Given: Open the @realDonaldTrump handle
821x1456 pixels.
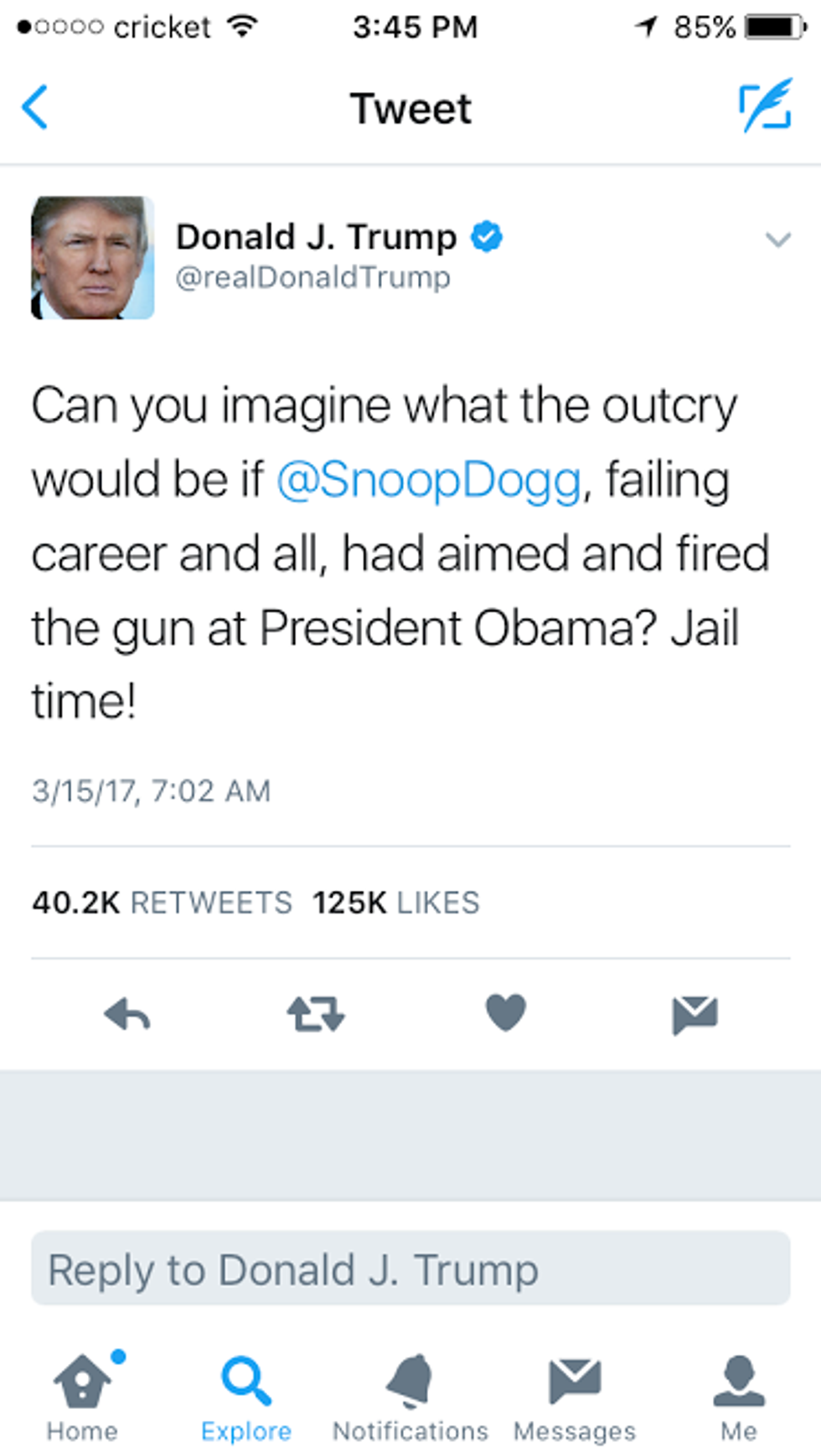Looking at the screenshot, I should click(312, 277).
